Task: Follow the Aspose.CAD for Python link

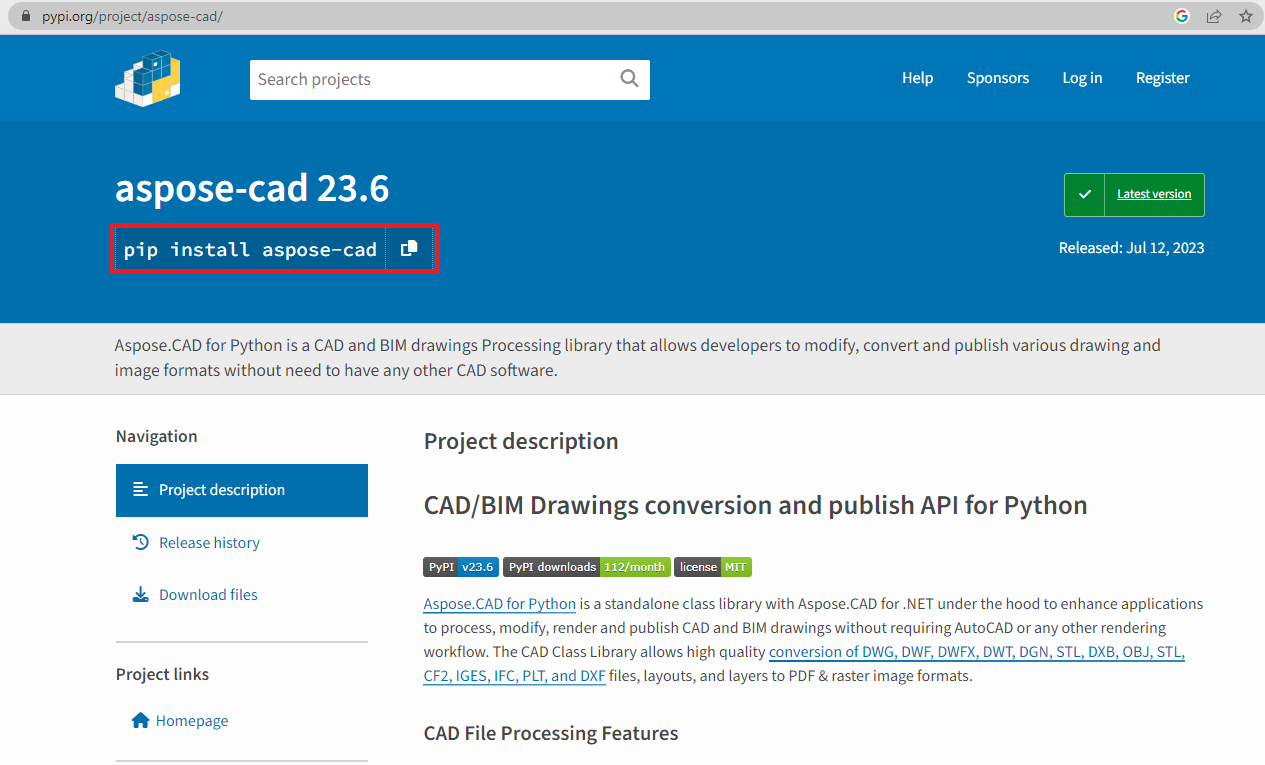Action: point(499,603)
